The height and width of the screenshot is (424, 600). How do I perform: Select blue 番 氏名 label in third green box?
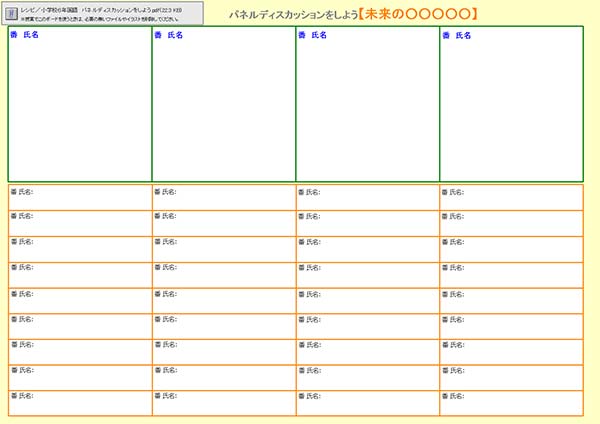click(313, 35)
